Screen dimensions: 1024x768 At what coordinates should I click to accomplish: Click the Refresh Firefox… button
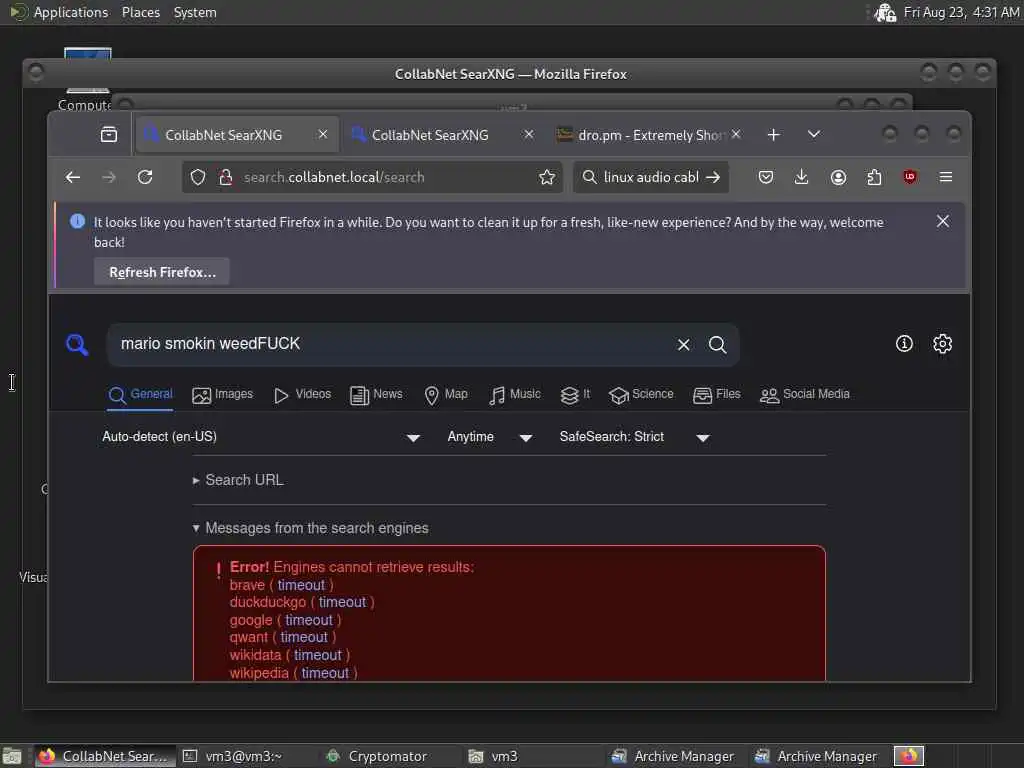tap(161, 272)
